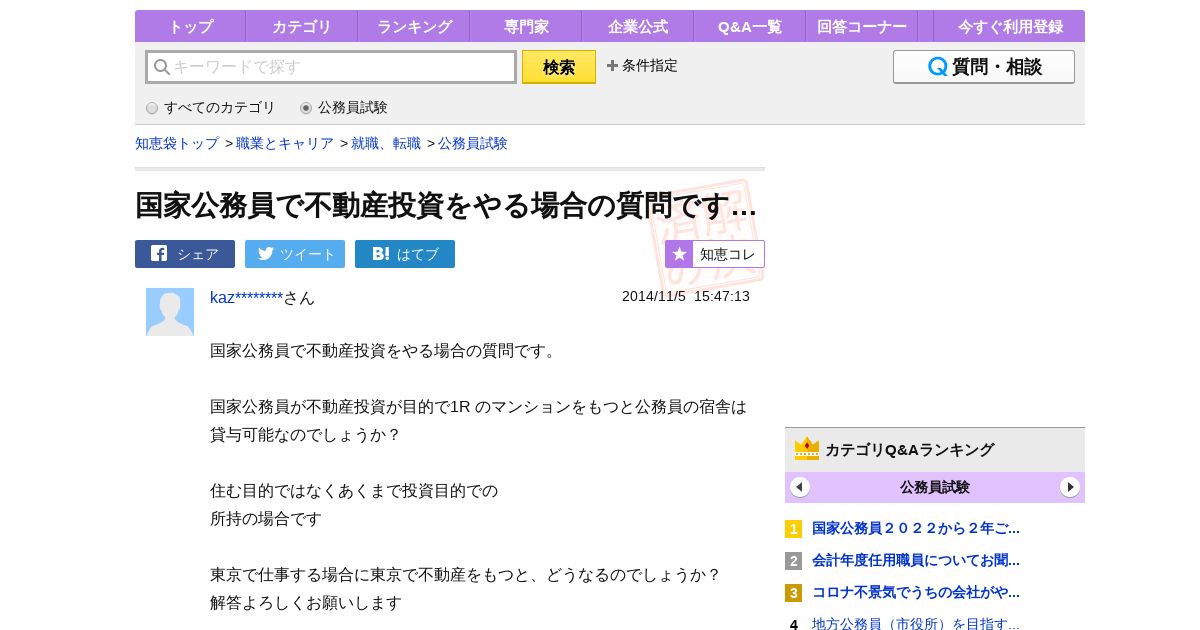1200x630 pixels.
Task: Open 回答コーナー tab
Action: click(862, 27)
